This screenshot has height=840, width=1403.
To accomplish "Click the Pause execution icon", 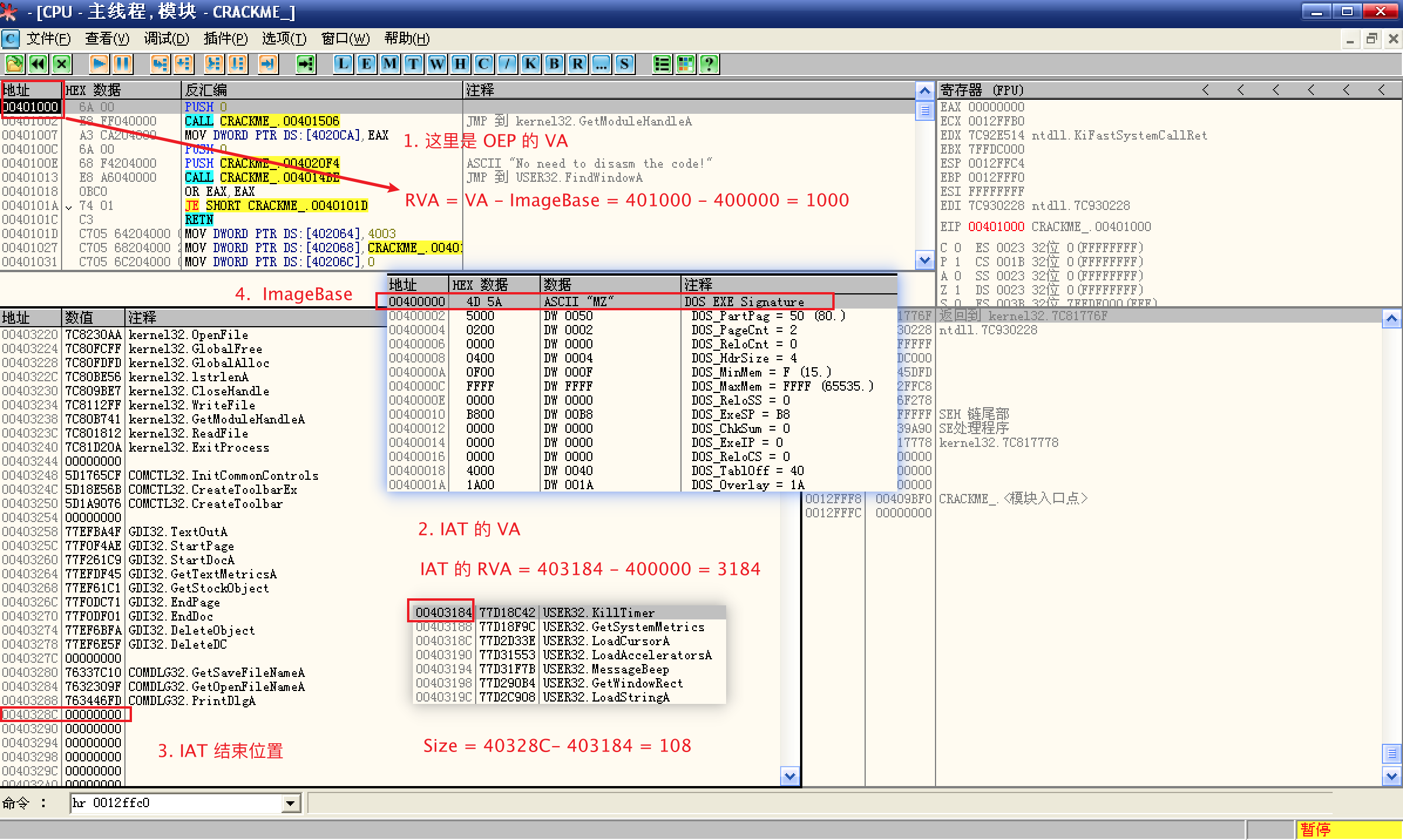I will coord(123,63).
